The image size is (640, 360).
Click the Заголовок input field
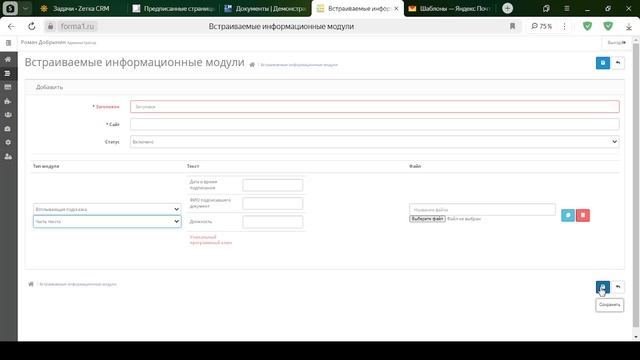(x=375, y=107)
